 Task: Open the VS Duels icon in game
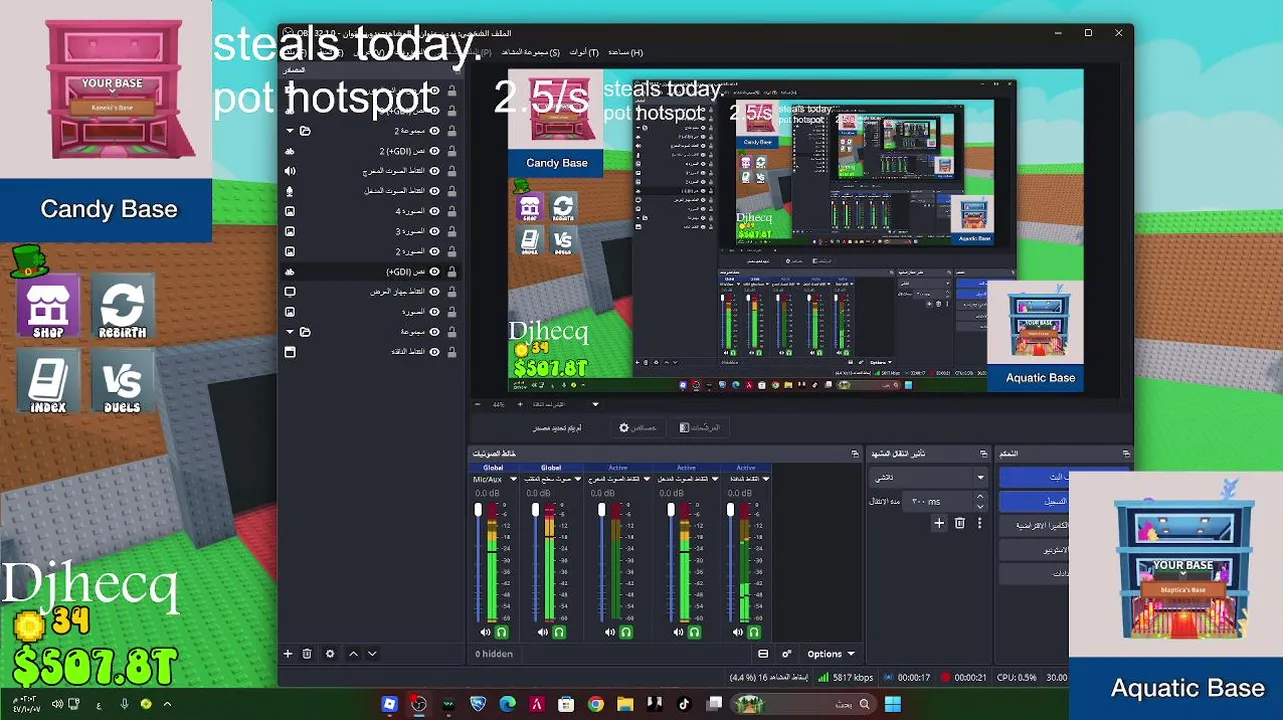tap(122, 381)
